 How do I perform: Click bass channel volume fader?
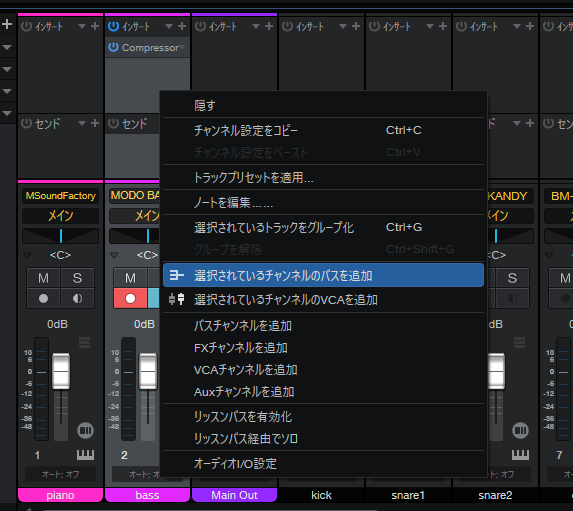[x=148, y=371]
